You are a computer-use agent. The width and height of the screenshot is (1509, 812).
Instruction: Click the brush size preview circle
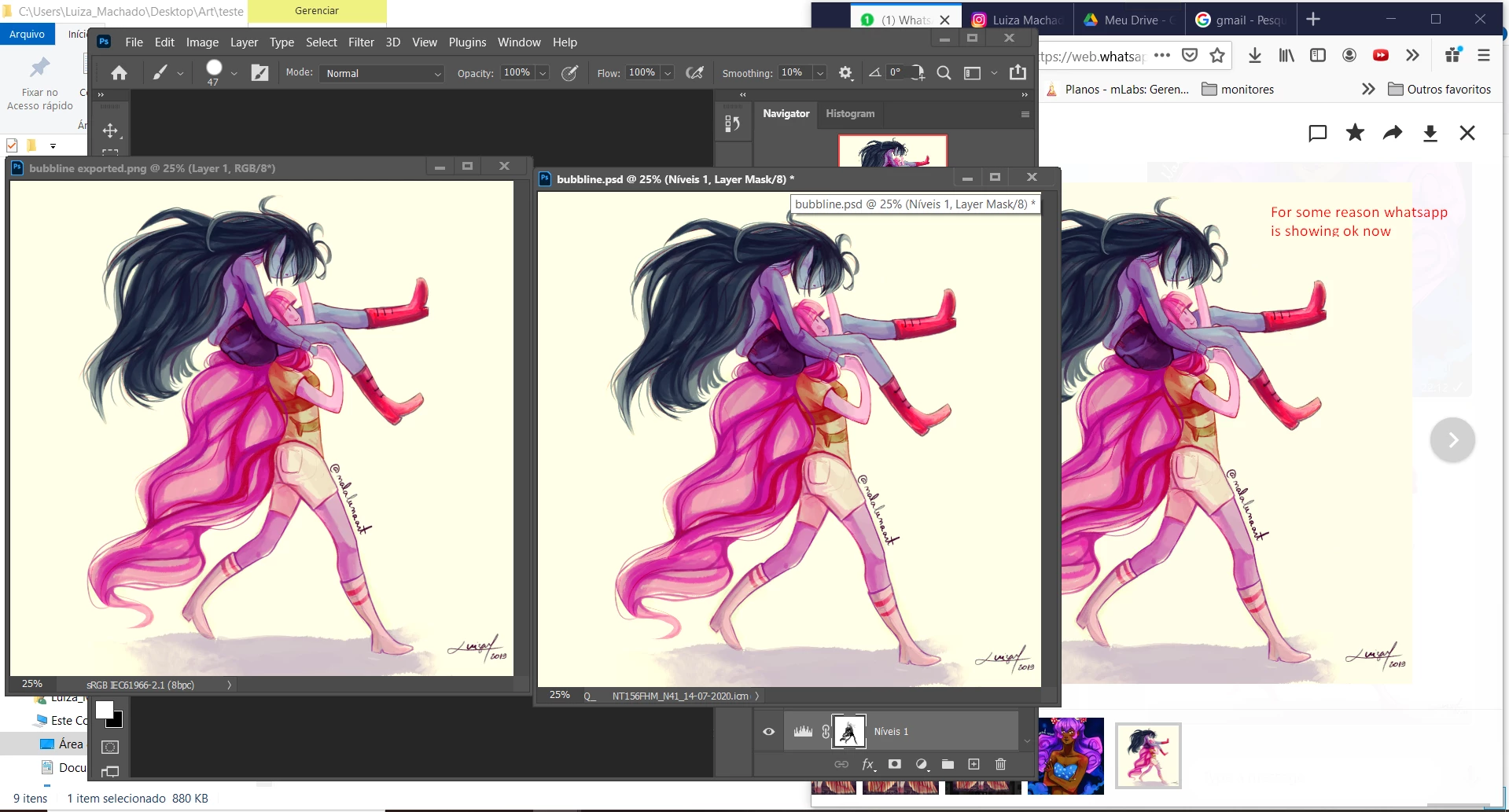213,68
